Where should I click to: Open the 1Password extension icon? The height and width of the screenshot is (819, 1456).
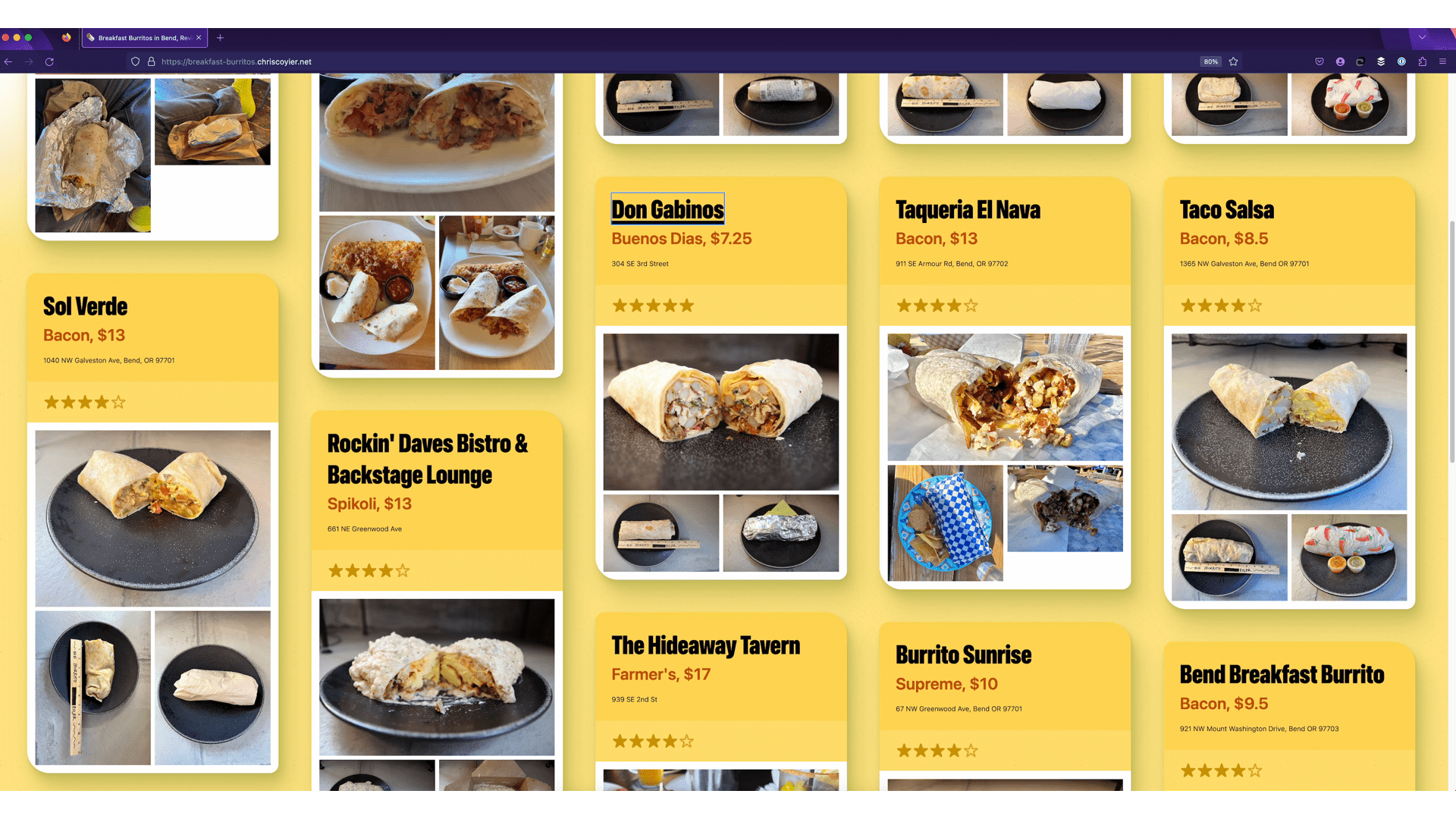tap(1401, 62)
